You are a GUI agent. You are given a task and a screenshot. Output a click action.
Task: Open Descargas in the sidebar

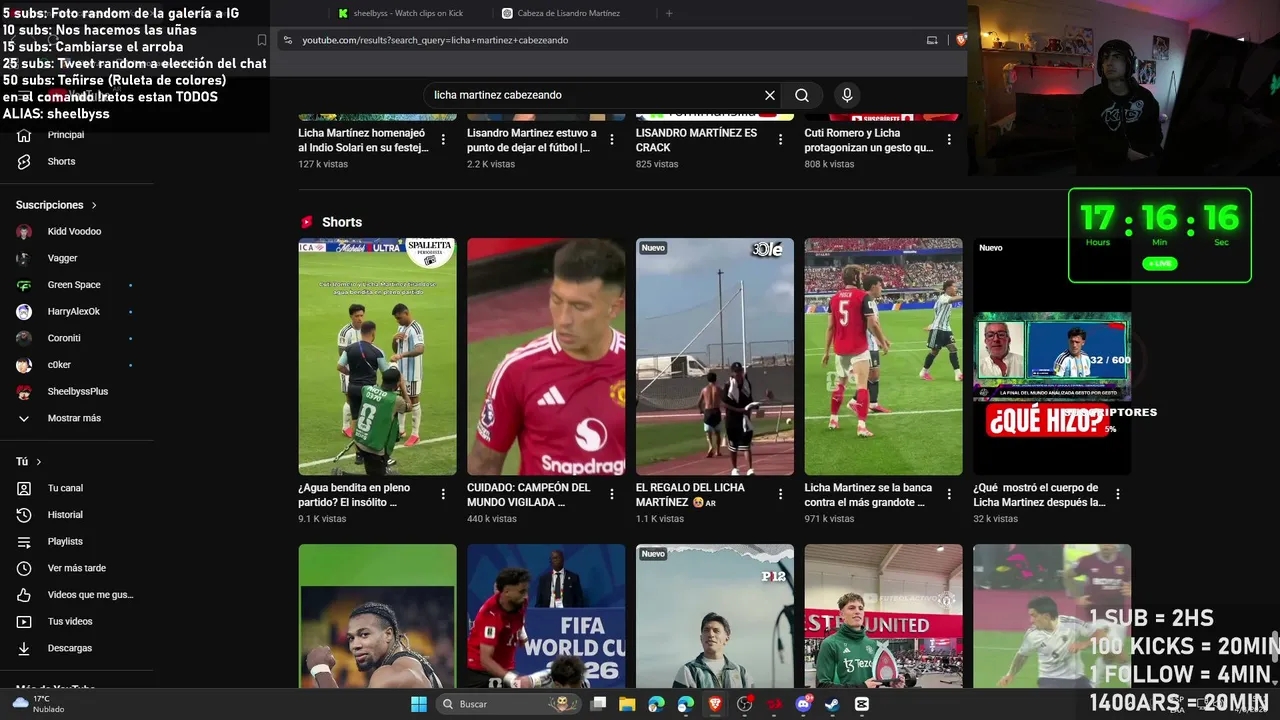(69, 648)
